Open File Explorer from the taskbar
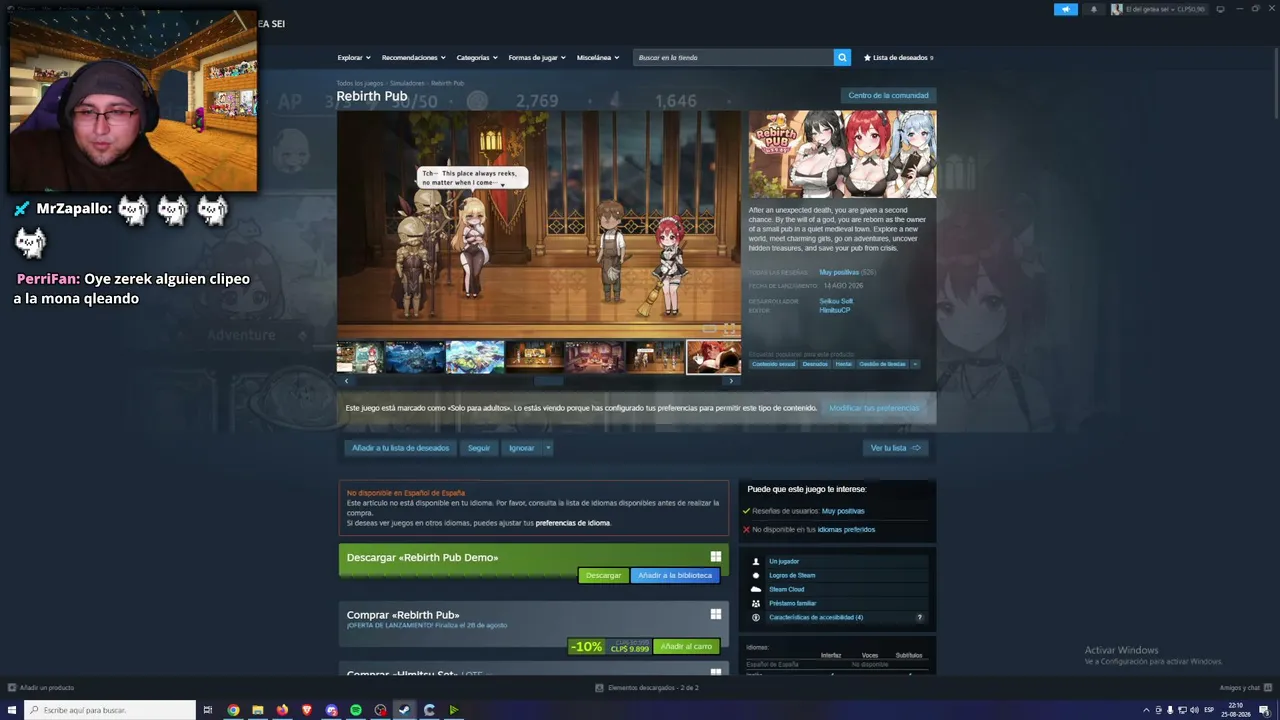This screenshot has height=720, width=1280. pyautogui.click(x=258, y=710)
